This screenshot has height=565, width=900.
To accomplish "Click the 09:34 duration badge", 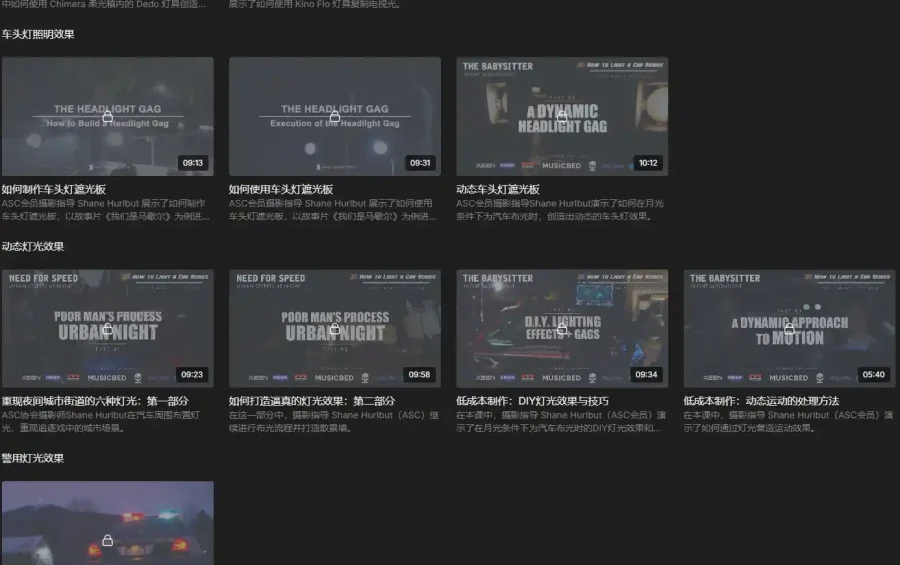I will [646, 375].
